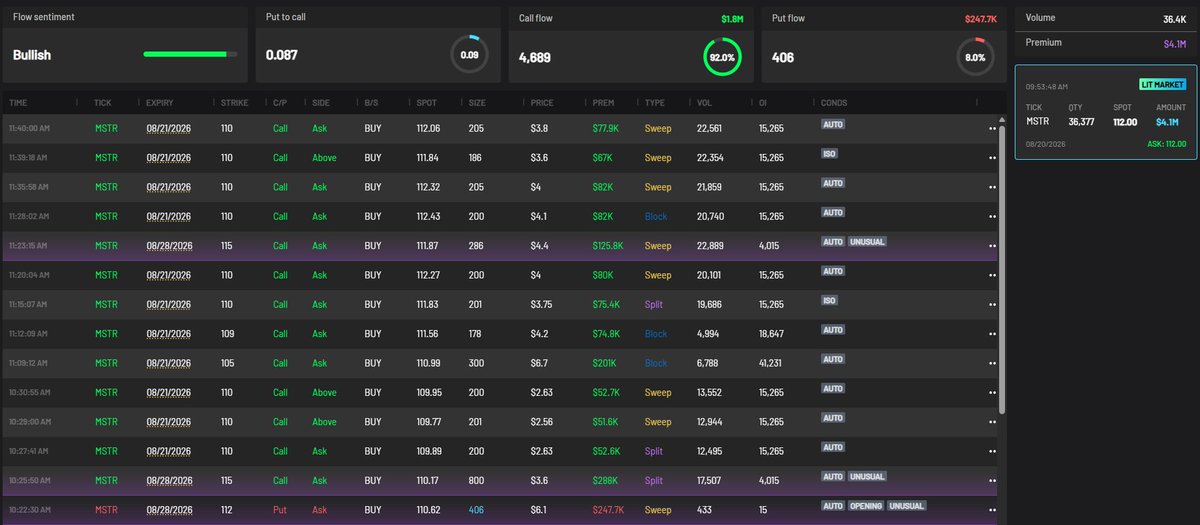The width and height of the screenshot is (1200, 525).
Task: Click the red MSTR ticker in the Put row
Action: click(x=104, y=510)
